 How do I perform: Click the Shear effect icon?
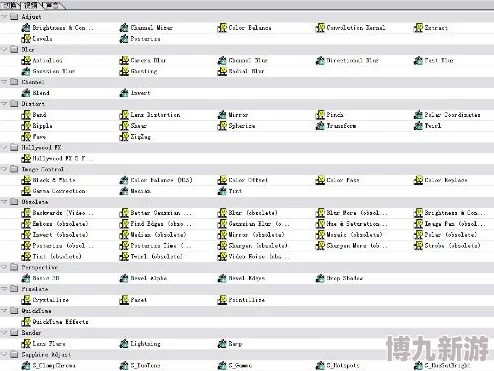124,126
